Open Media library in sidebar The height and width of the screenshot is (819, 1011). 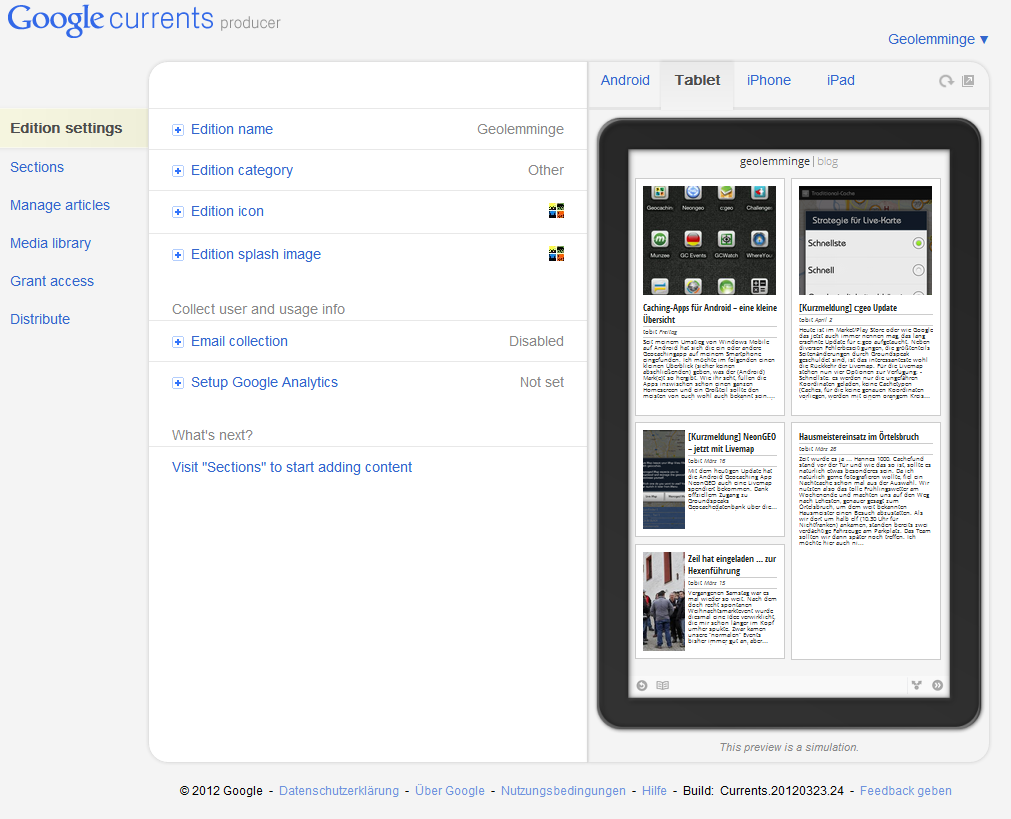[50, 243]
